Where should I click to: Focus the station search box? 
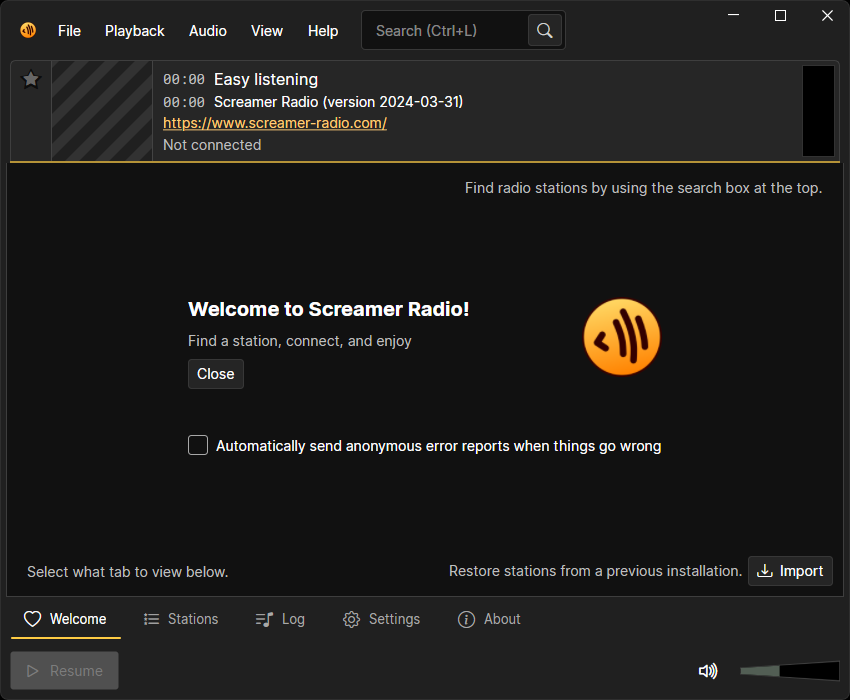[x=445, y=31]
